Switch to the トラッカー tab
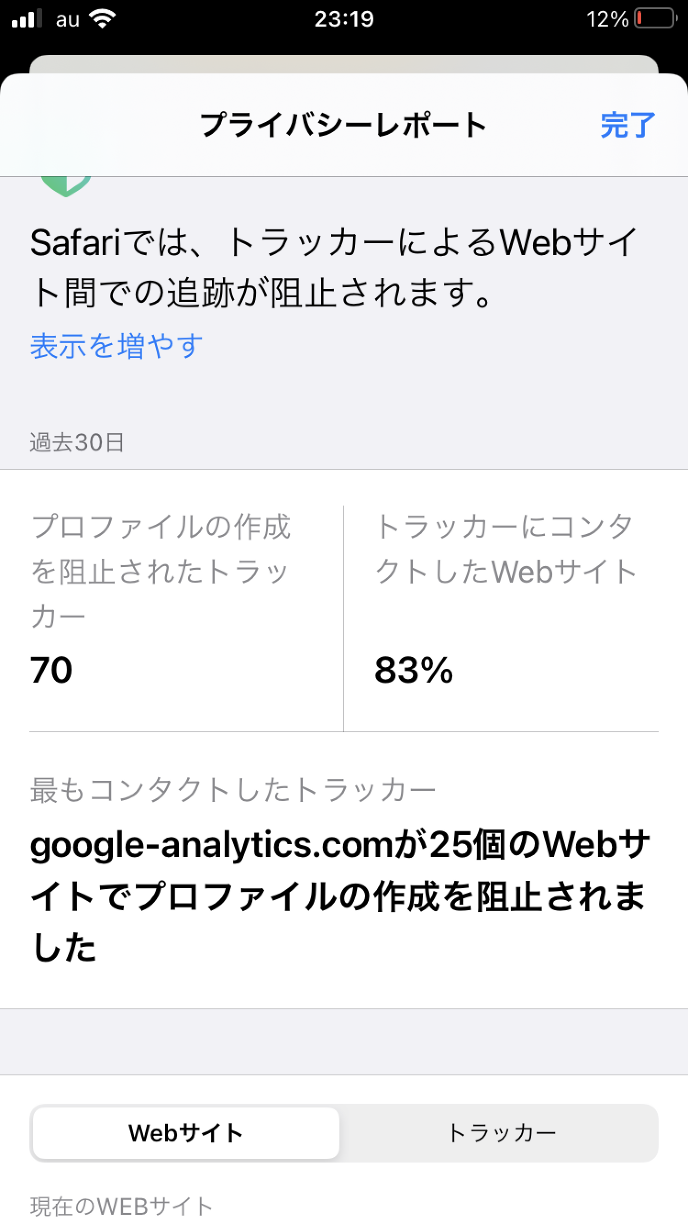The height and width of the screenshot is (1224, 688). tap(500, 1133)
